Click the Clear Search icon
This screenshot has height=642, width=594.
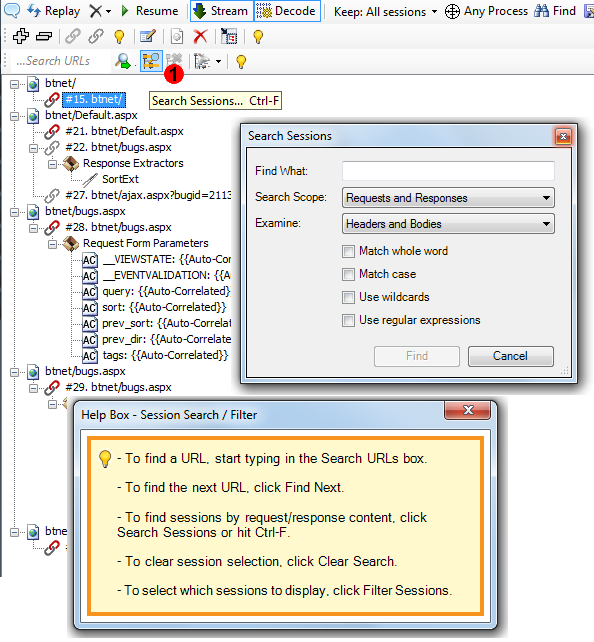pos(174,61)
